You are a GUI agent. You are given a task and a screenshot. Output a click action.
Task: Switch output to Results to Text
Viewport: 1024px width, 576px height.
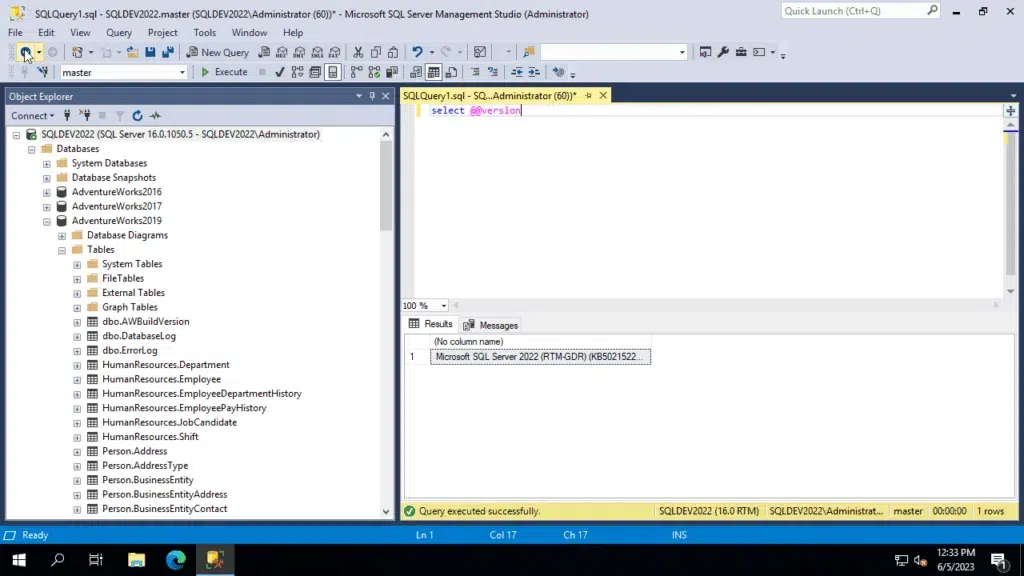416,72
